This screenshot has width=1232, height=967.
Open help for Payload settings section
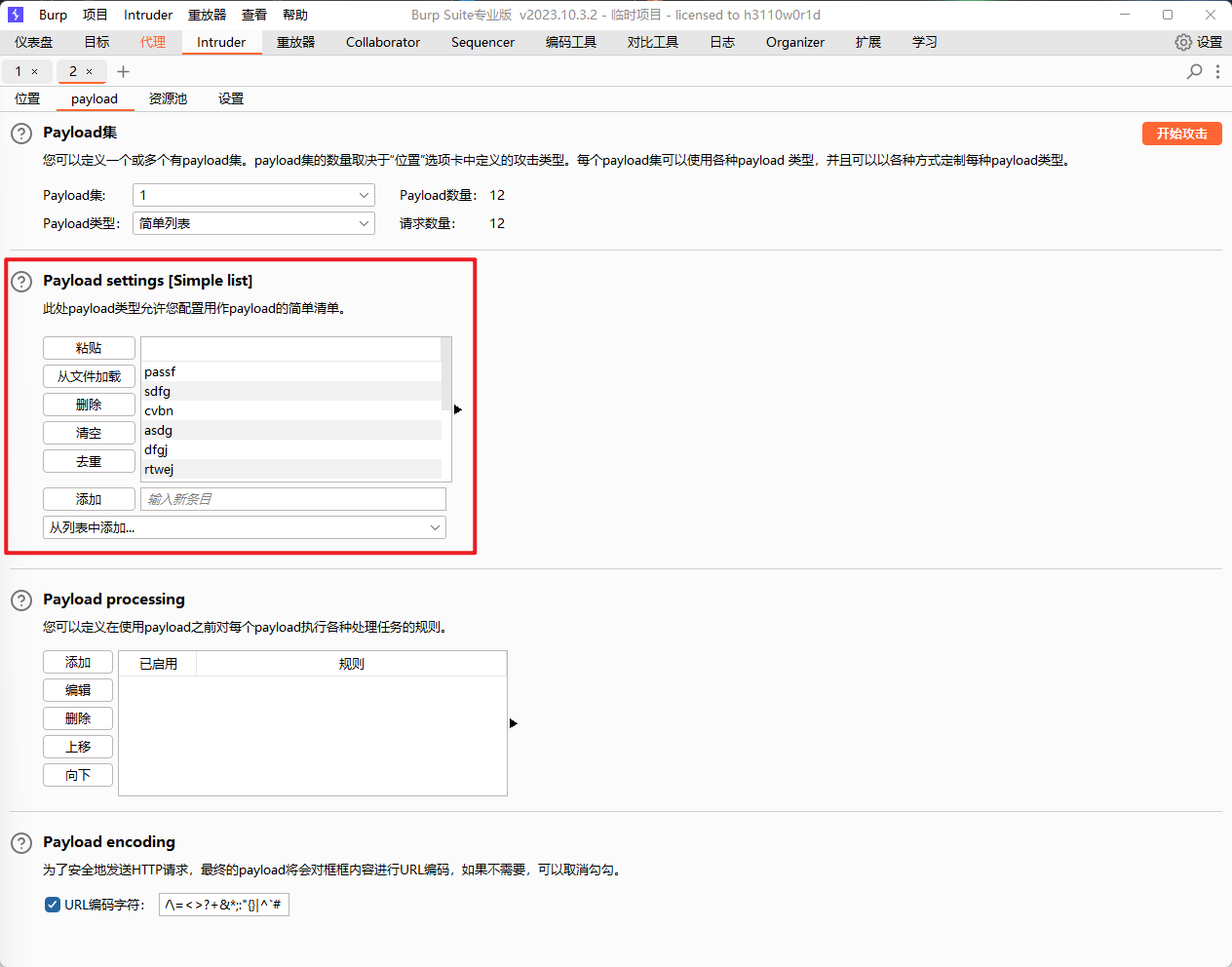[x=21, y=282]
